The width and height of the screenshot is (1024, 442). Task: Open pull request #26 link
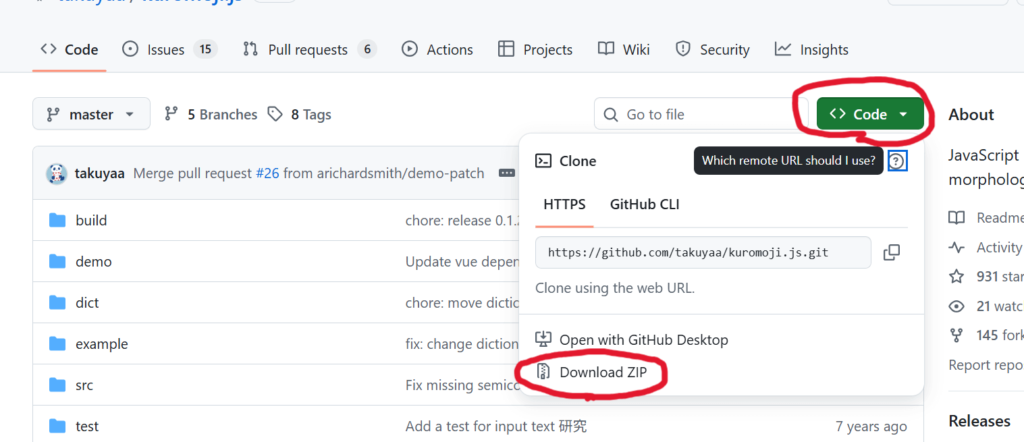point(267,173)
